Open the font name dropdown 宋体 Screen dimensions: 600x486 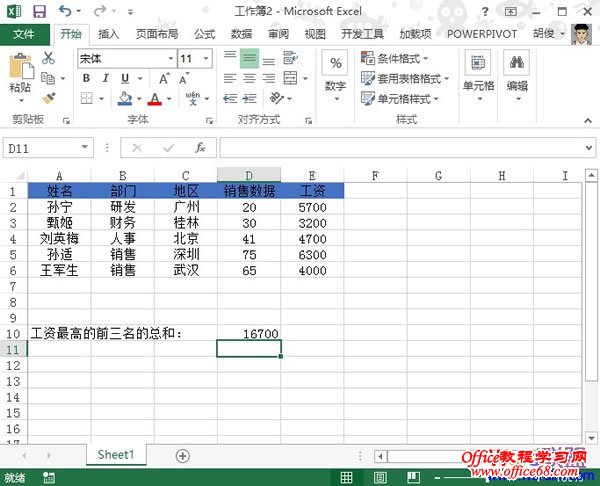click(x=170, y=59)
